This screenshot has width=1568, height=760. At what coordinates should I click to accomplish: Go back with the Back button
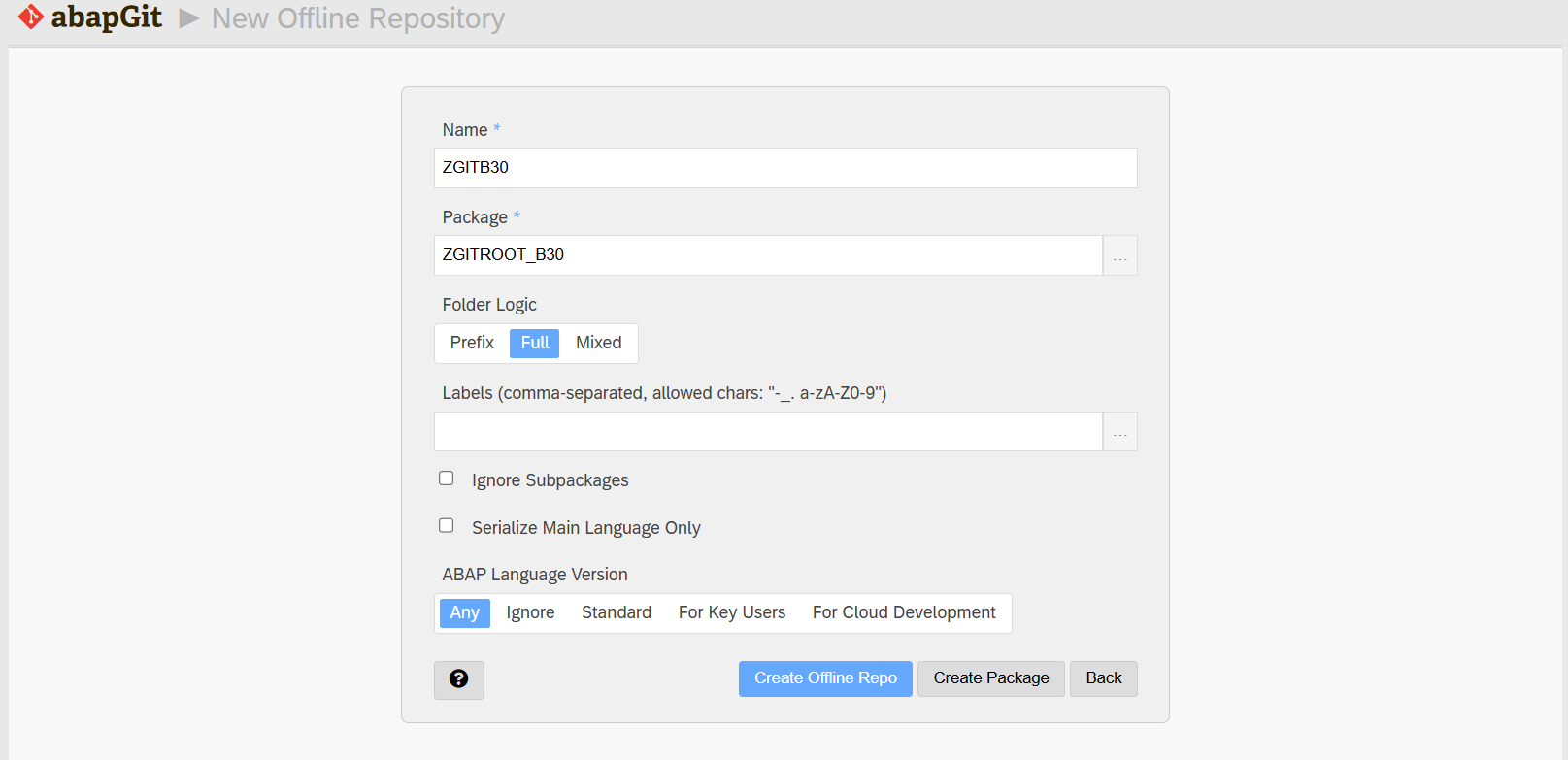[1103, 678]
